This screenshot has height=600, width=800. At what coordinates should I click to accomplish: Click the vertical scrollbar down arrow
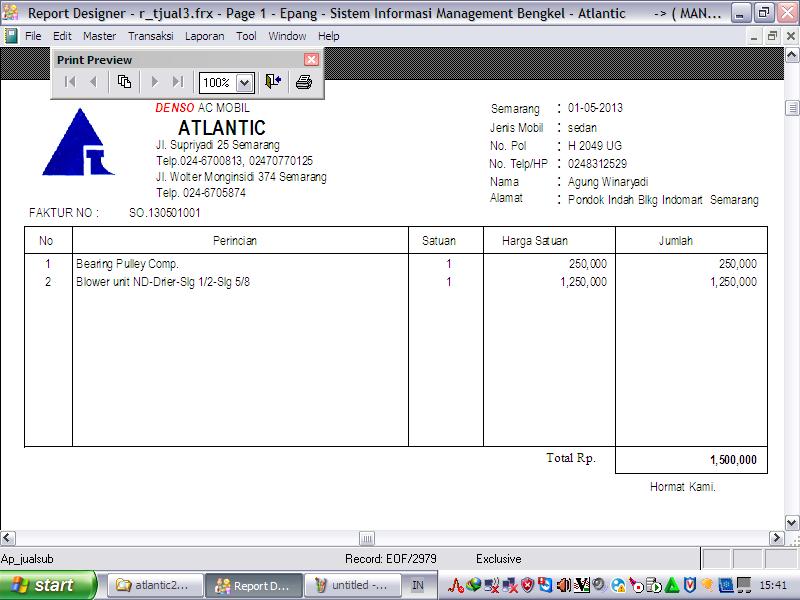click(x=792, y=520)
